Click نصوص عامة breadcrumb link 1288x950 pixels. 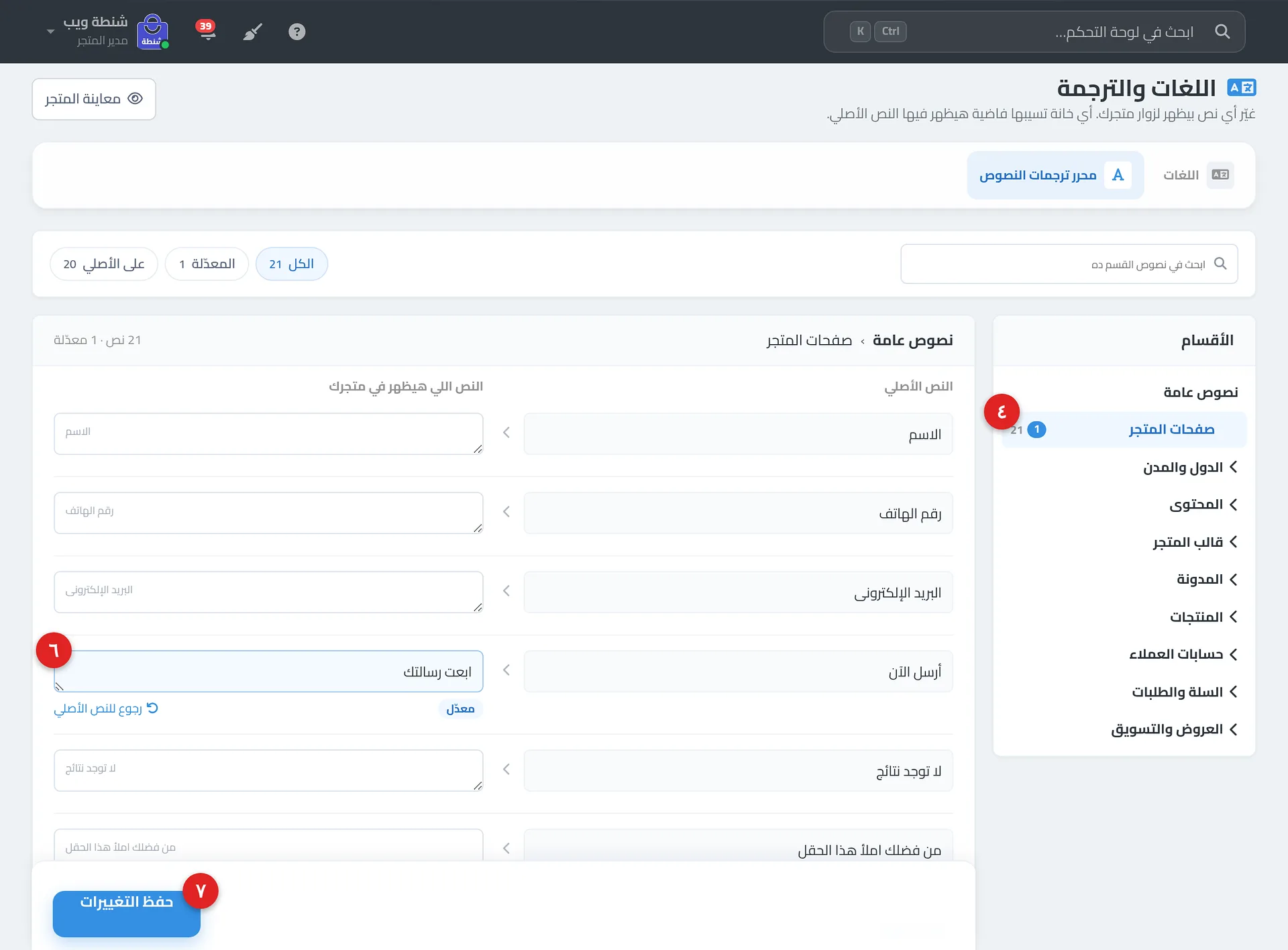tap(912, 340)
